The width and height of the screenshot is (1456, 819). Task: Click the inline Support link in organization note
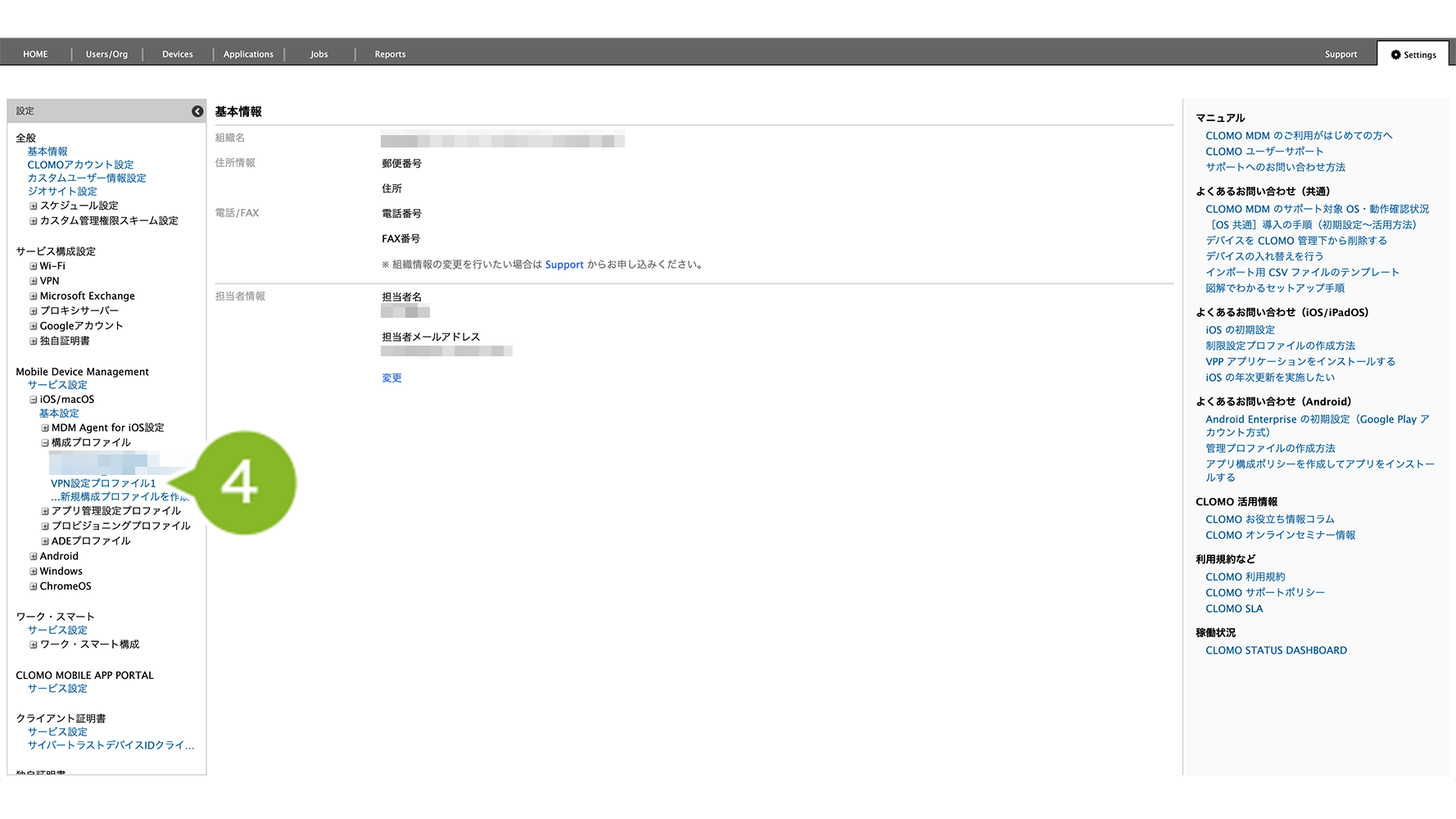[564, 265]
